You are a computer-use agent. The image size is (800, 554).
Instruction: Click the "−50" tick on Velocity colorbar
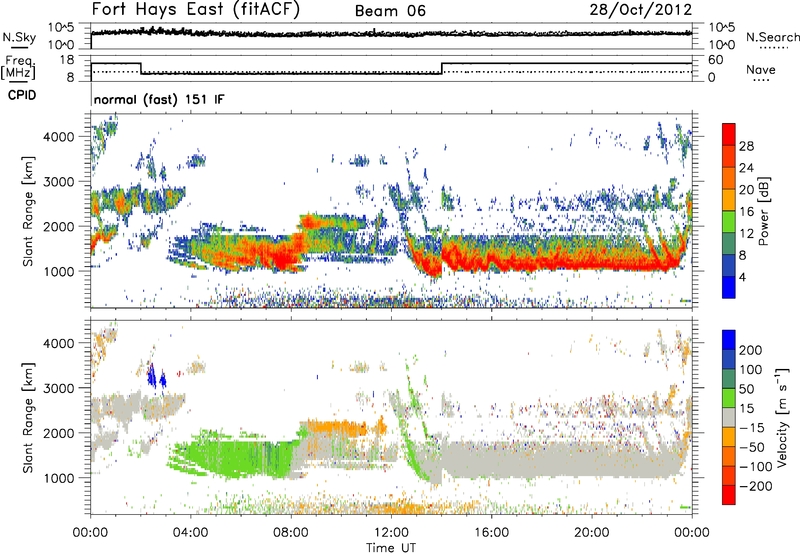(x=752, y=448)
